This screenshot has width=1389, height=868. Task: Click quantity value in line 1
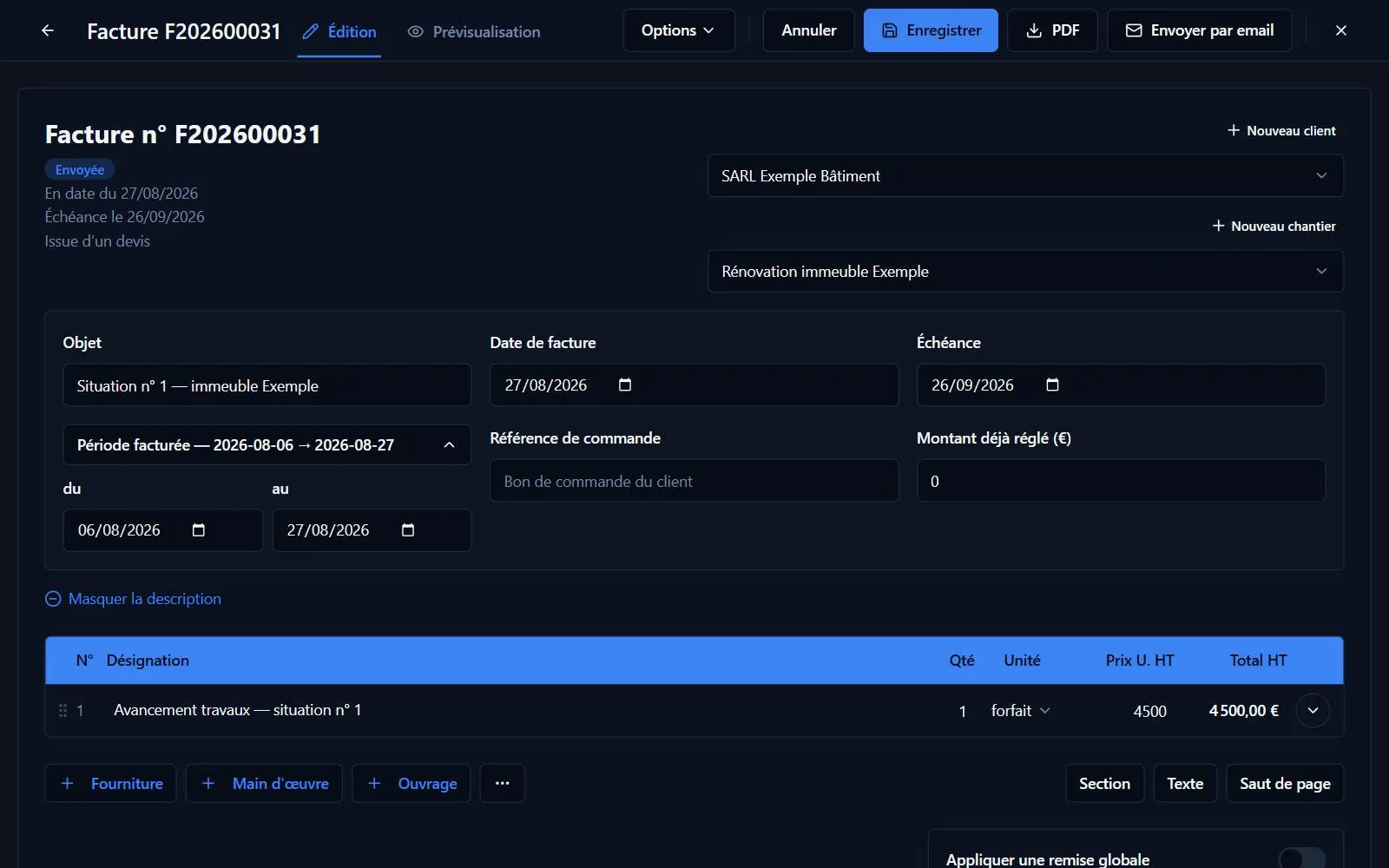click(x=962, y=711)
